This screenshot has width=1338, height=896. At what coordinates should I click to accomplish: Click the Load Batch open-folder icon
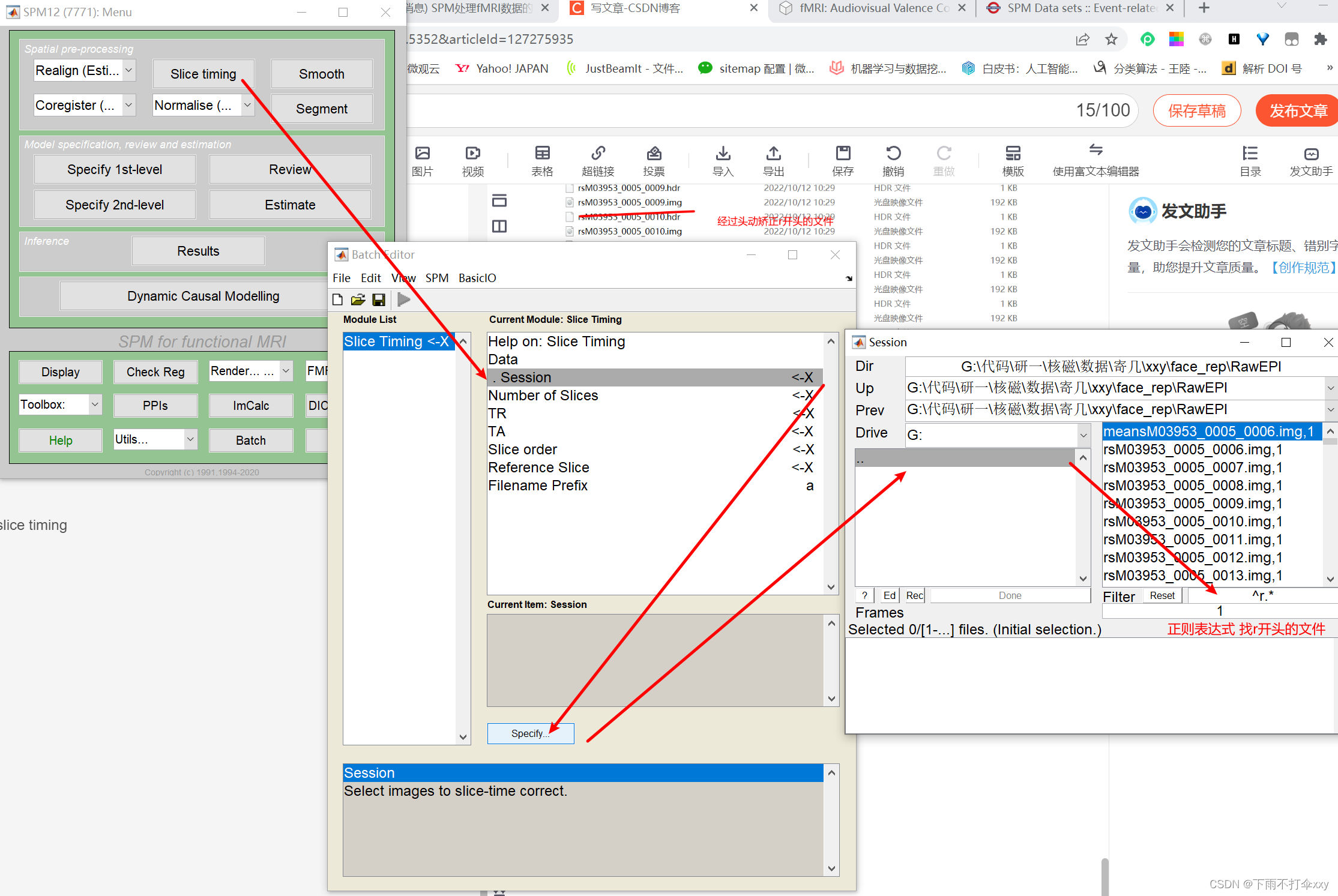coord(358,299)
